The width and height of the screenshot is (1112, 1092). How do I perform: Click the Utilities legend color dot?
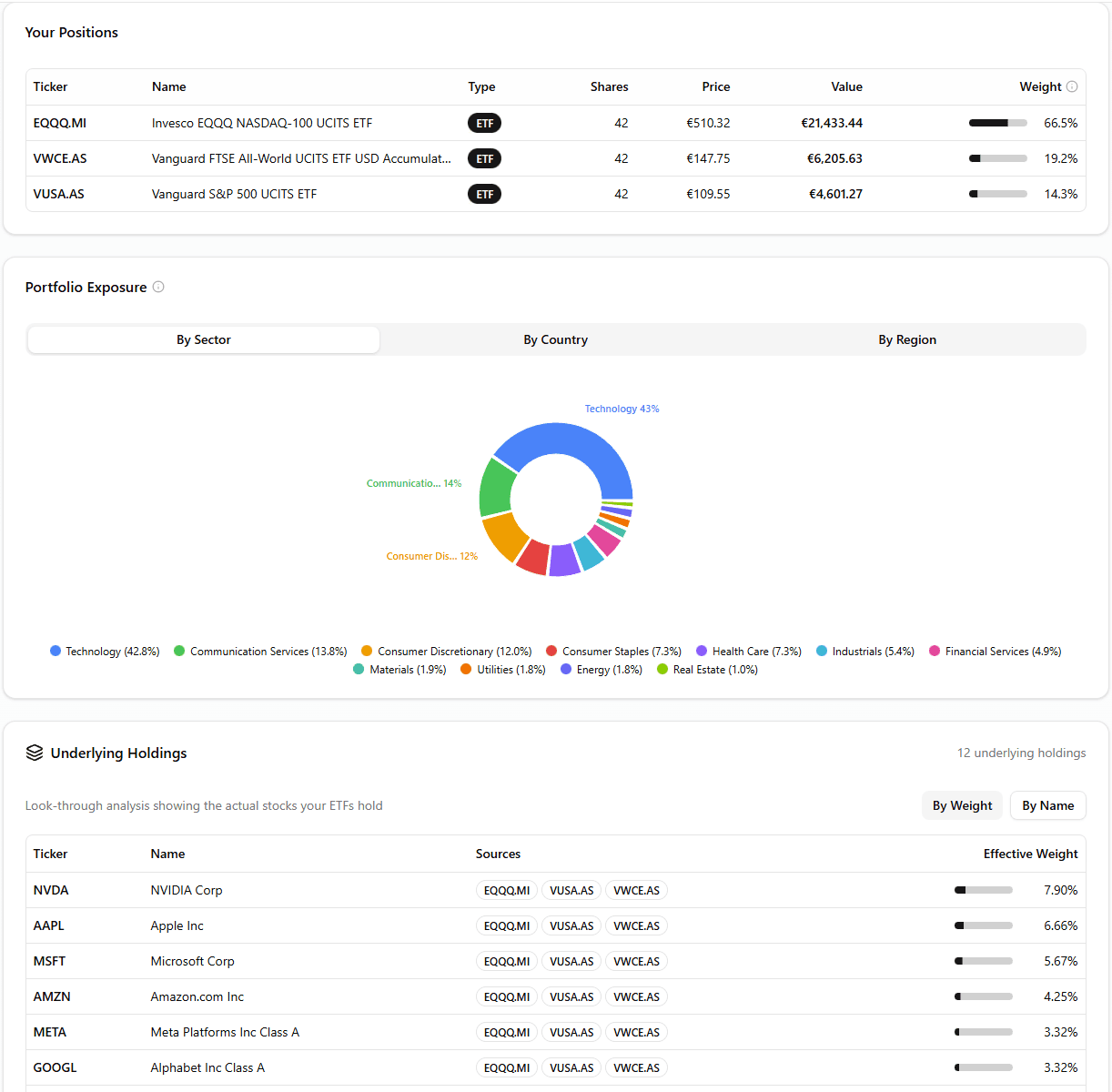(466, 669)
